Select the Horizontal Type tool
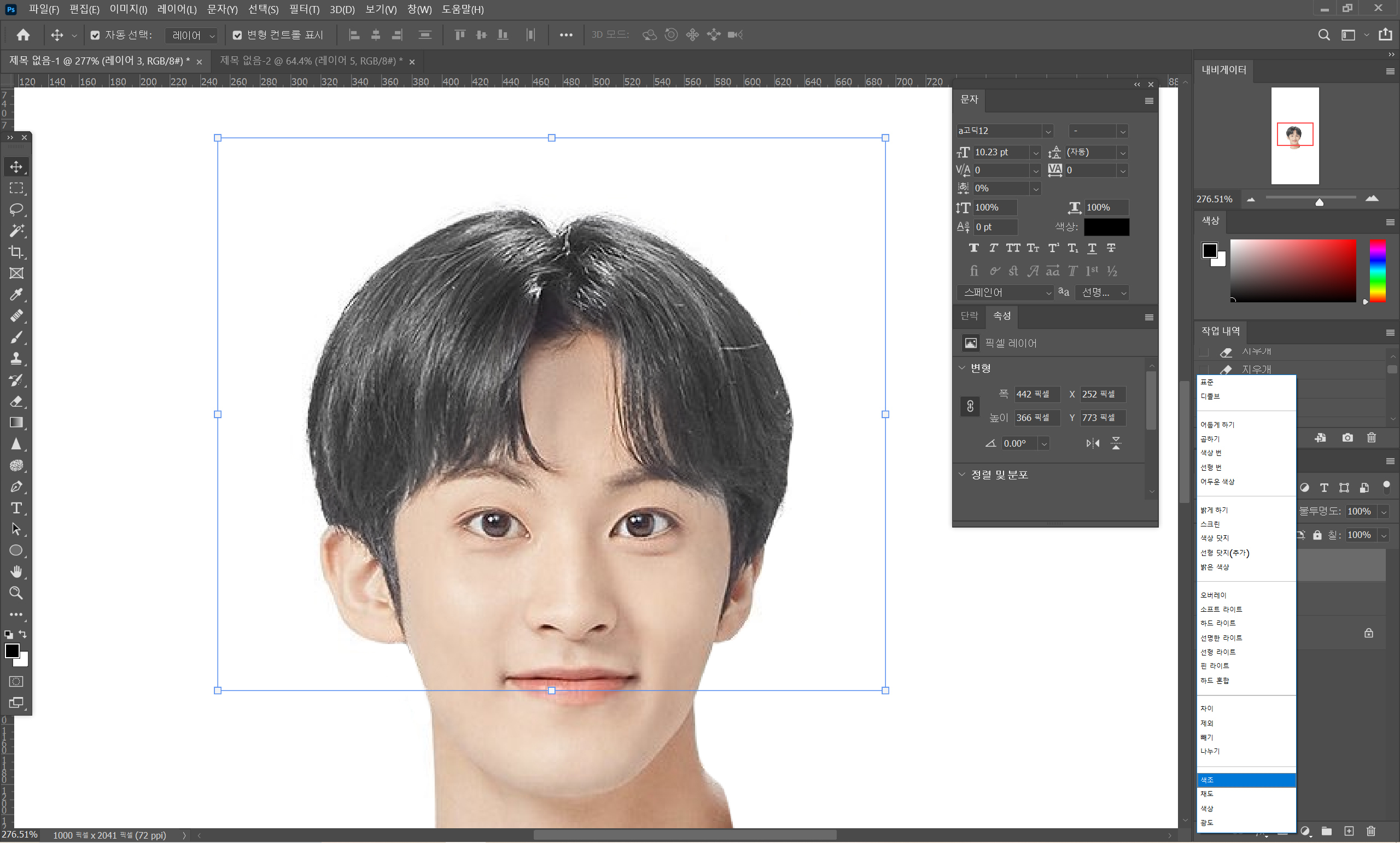Image resolution: width=1400 pixels, height=843 pixels. click(x=16, y=508)
